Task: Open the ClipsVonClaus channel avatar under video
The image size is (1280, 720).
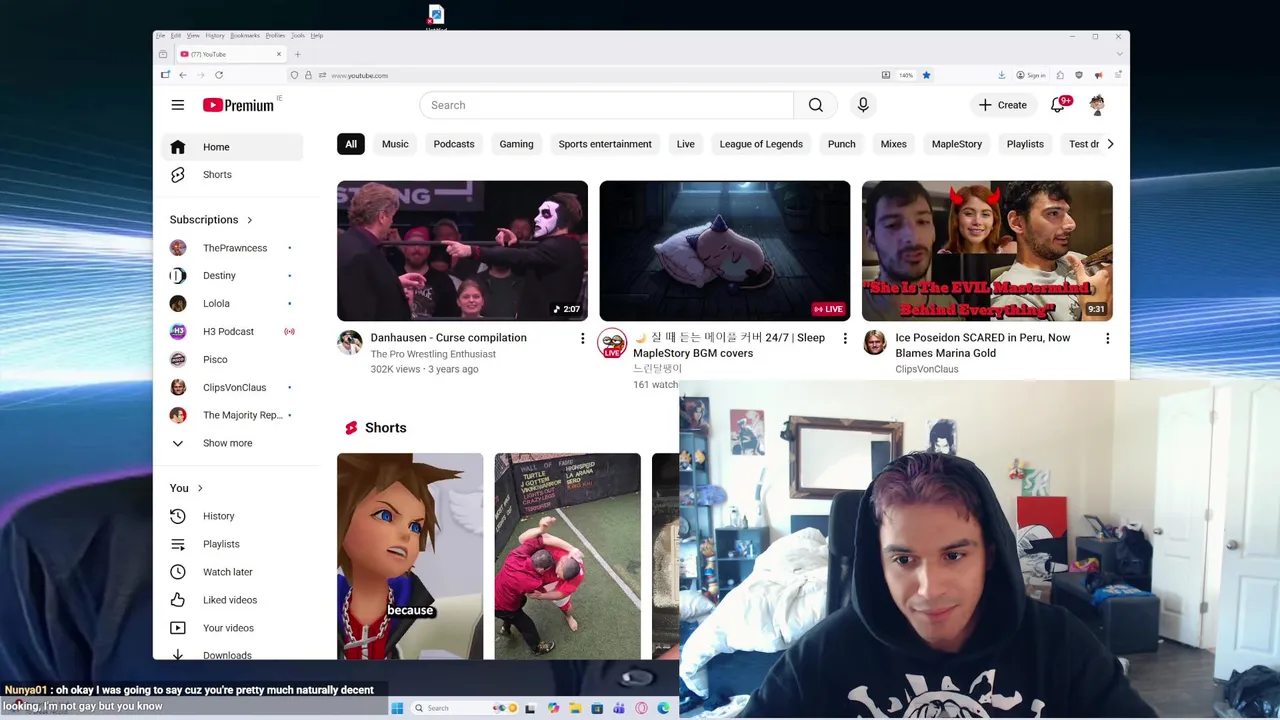Action: (874, 343)
